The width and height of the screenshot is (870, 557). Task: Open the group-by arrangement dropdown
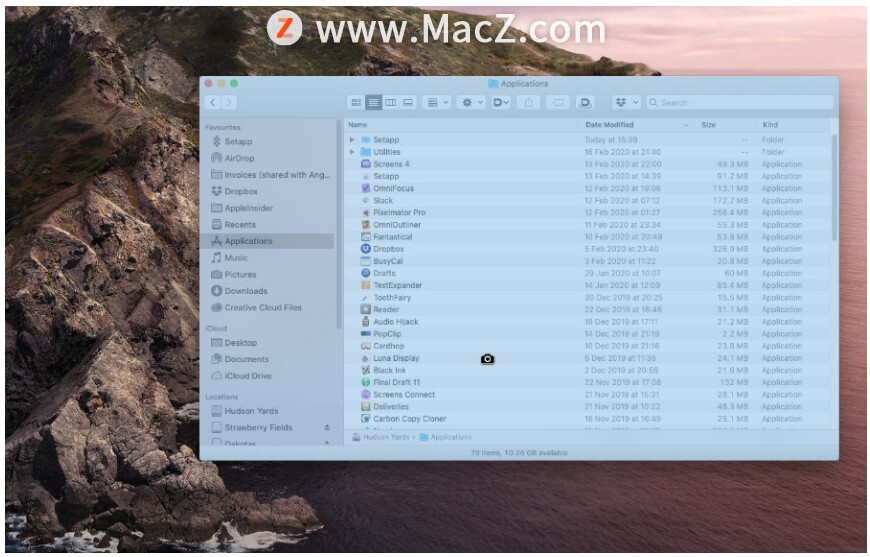tap(437, 103)
